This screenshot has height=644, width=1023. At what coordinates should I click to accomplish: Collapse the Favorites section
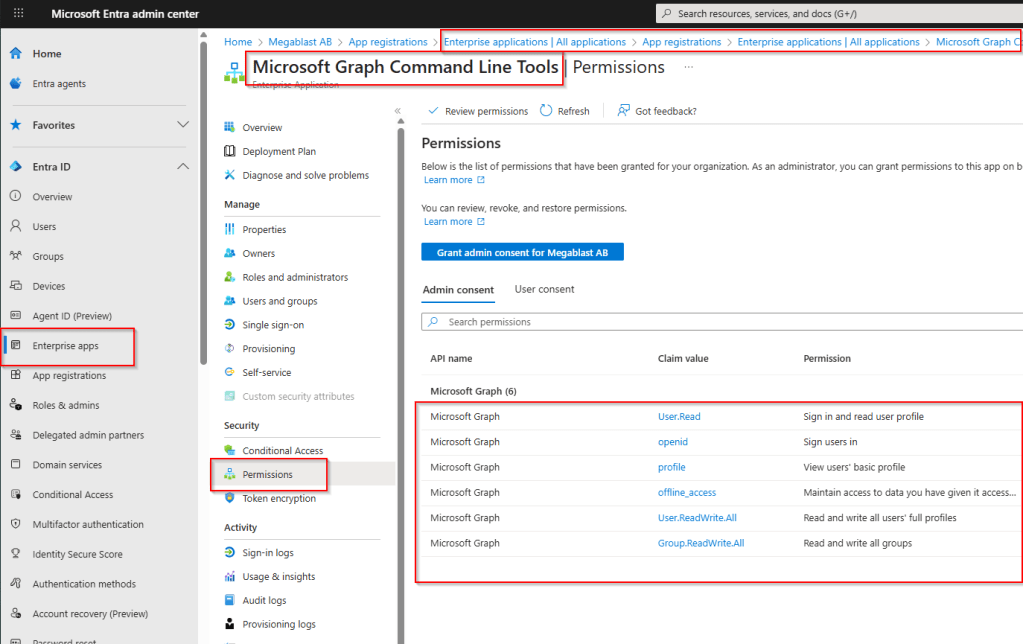pyautogui.click(x=184, y=126)
